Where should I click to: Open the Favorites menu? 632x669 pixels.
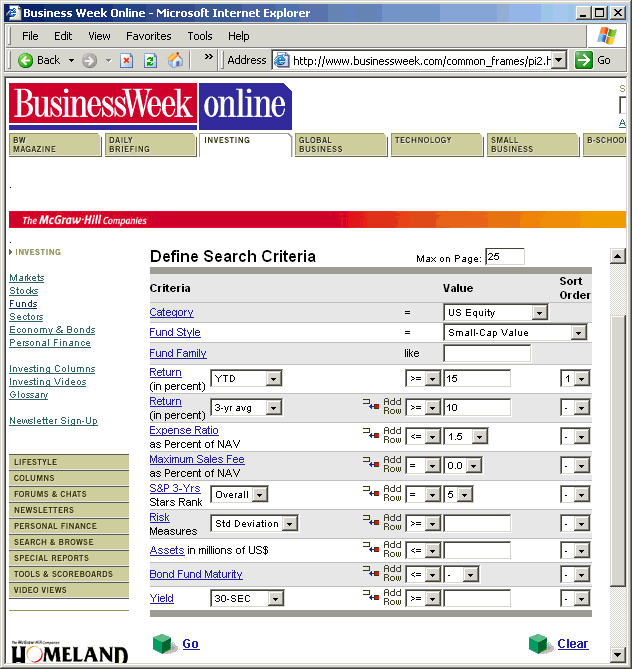148,36
